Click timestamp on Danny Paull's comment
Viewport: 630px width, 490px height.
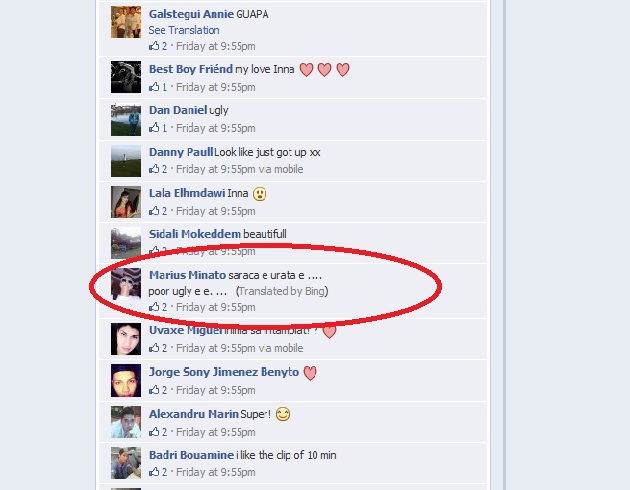216,169
